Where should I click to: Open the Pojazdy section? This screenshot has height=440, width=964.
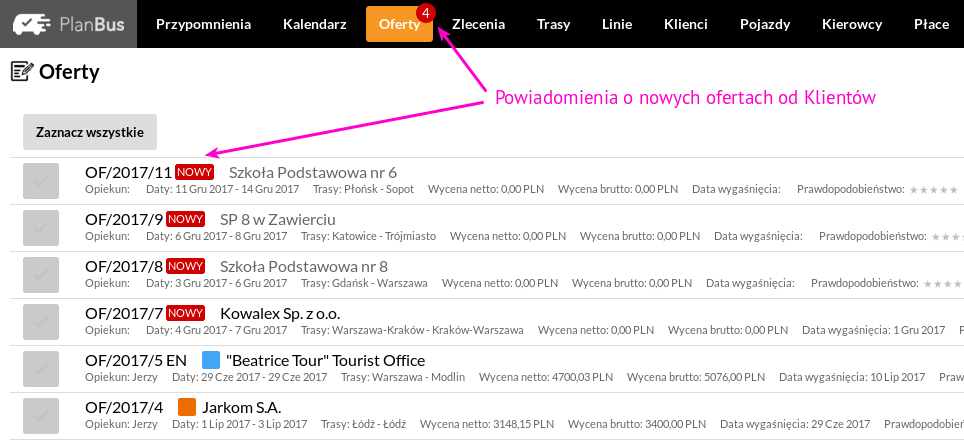(x=765, y=25)
